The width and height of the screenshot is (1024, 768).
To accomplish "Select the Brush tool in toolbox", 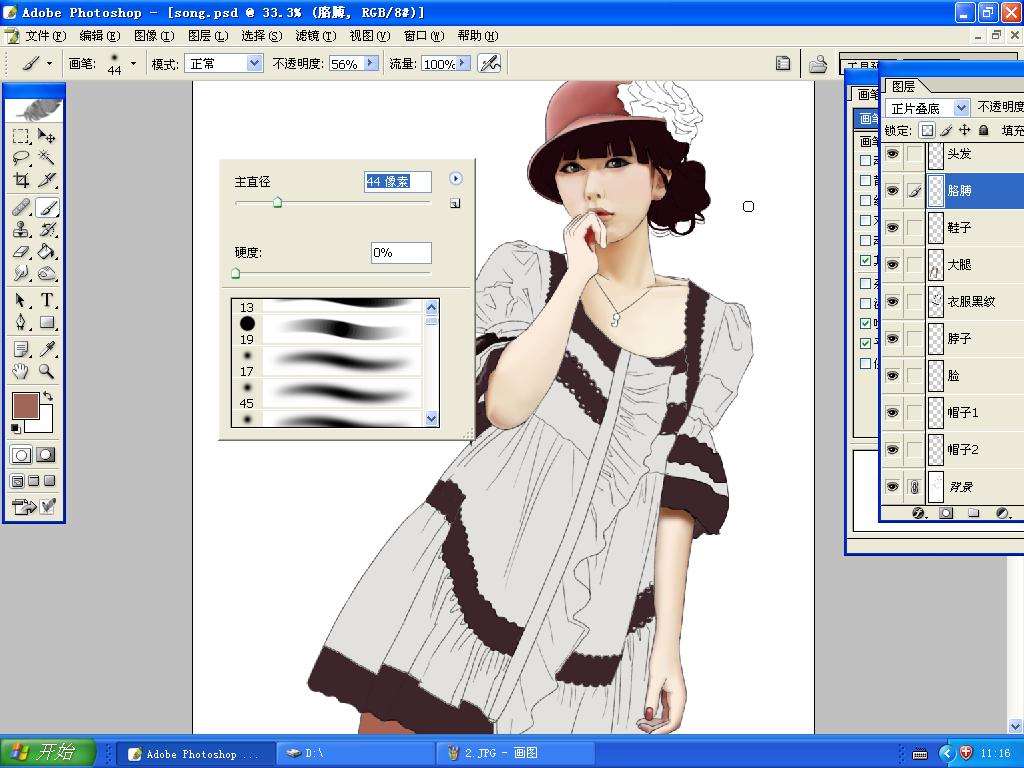I will point(46,208).
